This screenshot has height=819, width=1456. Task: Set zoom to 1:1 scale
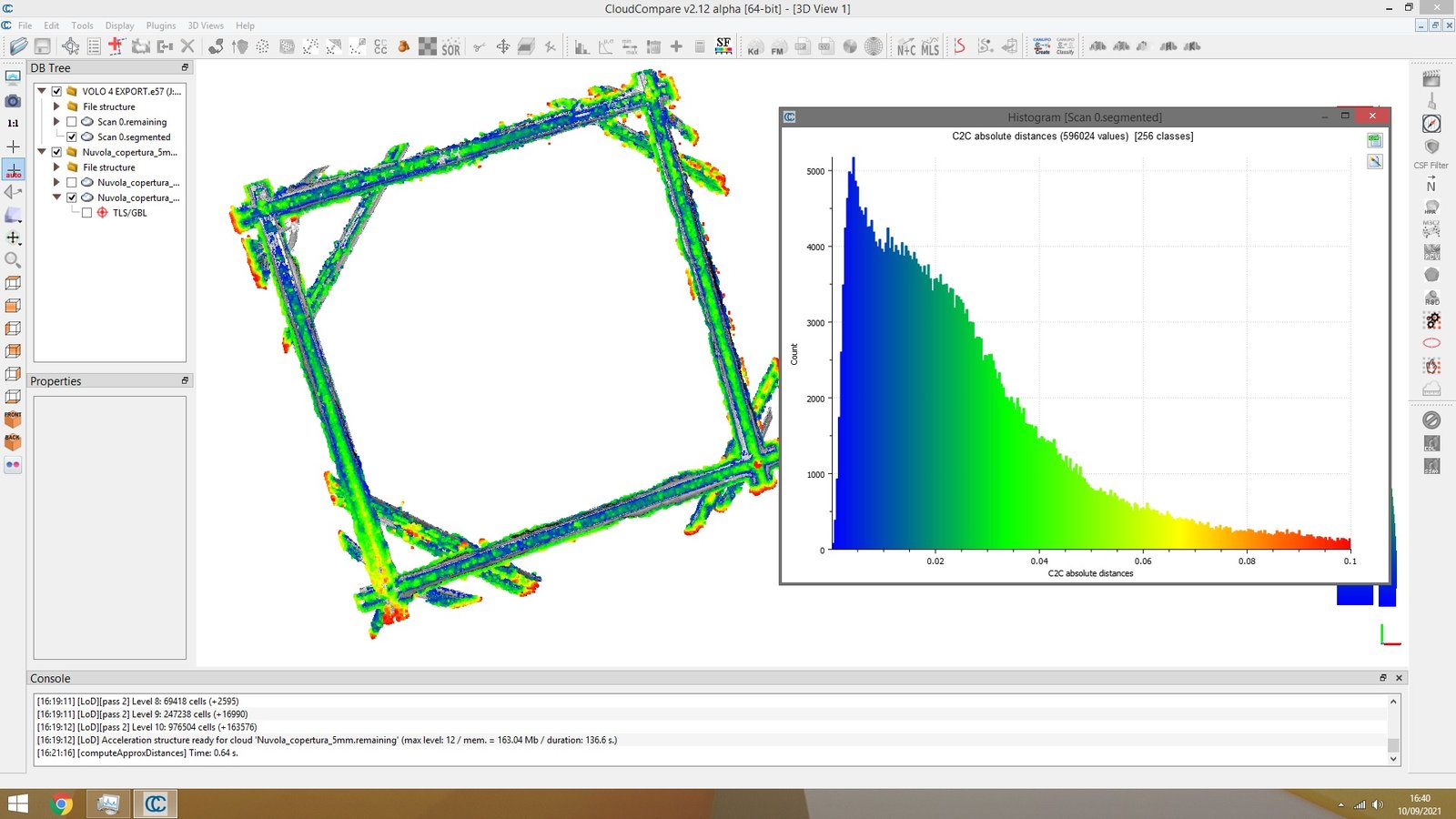(x=13, y=123)
